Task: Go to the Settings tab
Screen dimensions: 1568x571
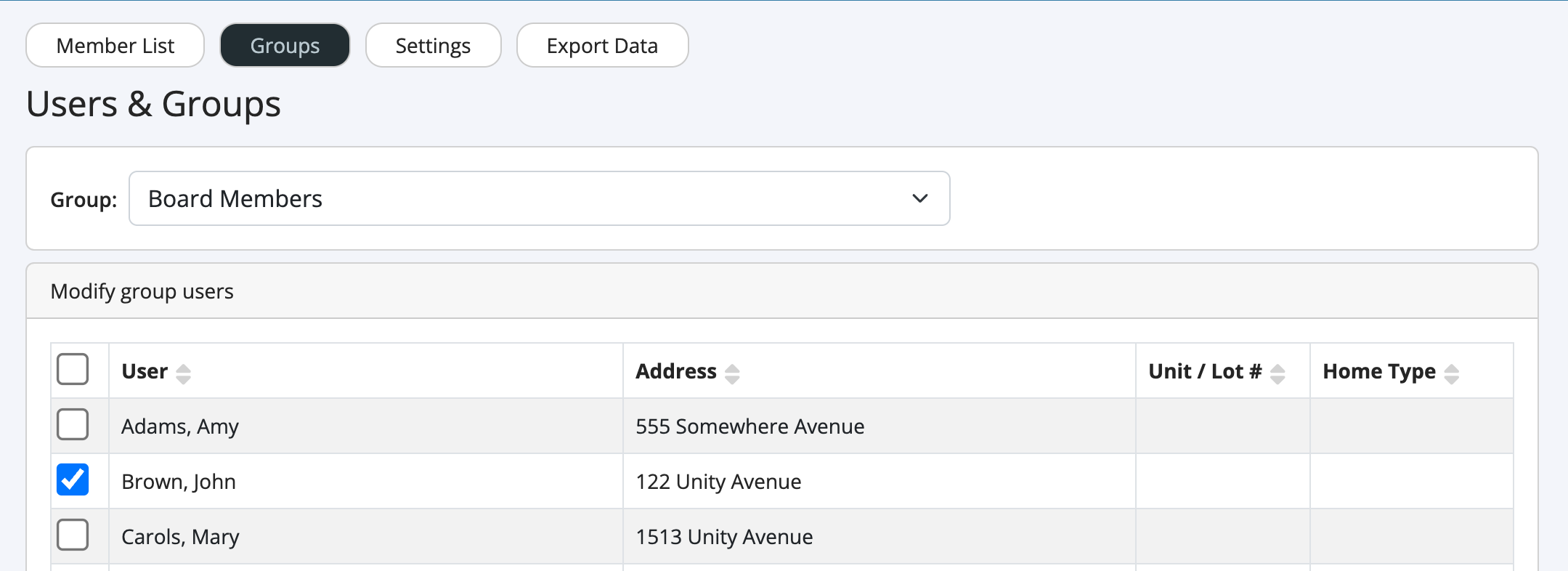Action: (x=433, y=45)
